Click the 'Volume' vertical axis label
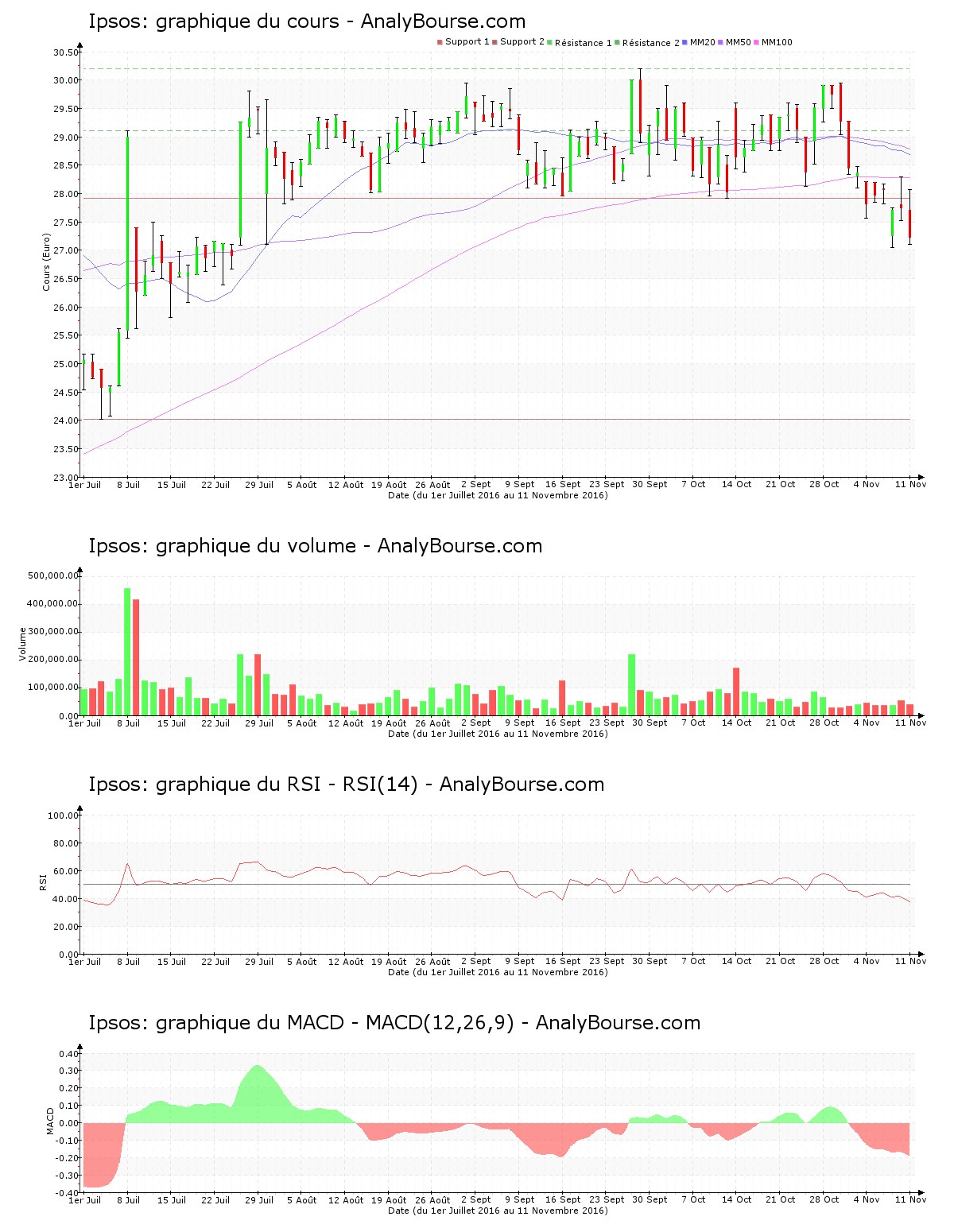The height and width of the screenshot is (1232, 954). (x=22, y=644)
